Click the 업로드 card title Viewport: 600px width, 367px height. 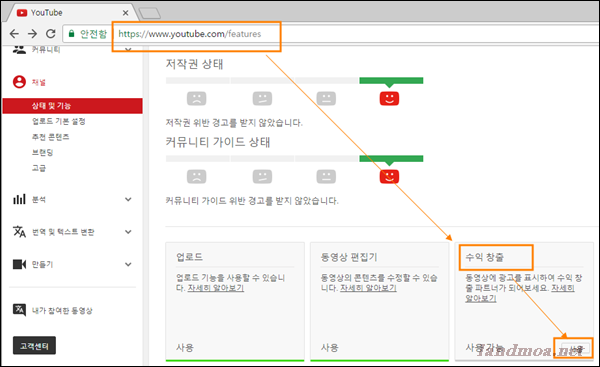pos(189,257)
